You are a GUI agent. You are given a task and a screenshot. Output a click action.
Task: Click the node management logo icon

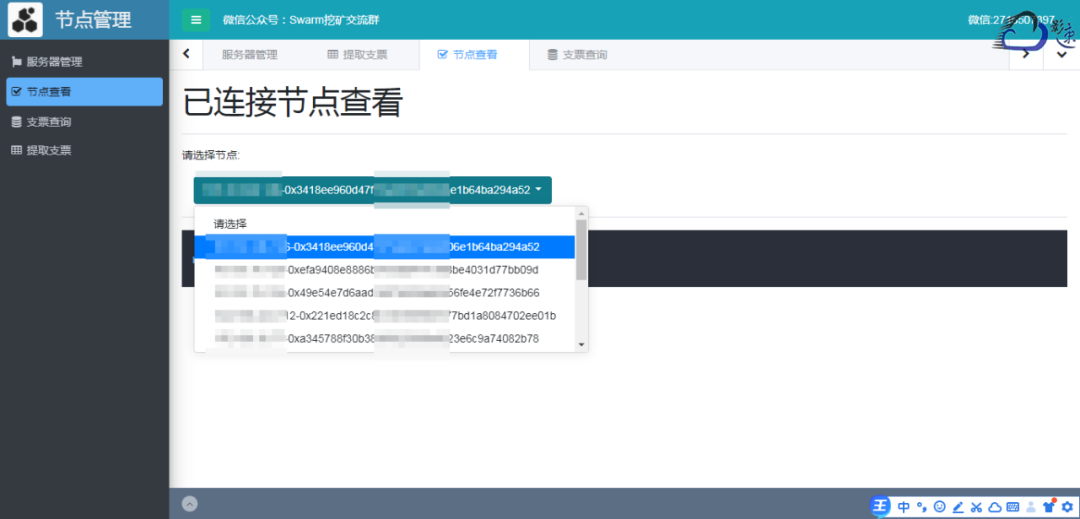pyautogui.click(x=25, y=20)
